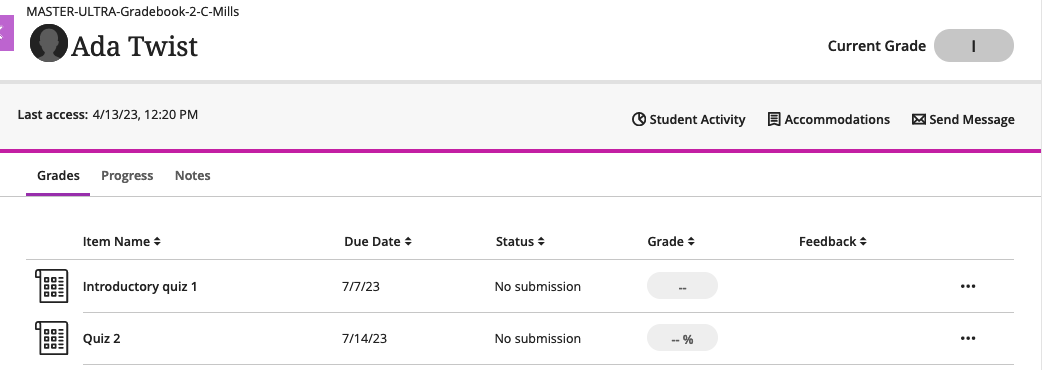Click the Current Grade pill
The width and height of the screenshot is (1042, 370).
[x=974, y=46]
